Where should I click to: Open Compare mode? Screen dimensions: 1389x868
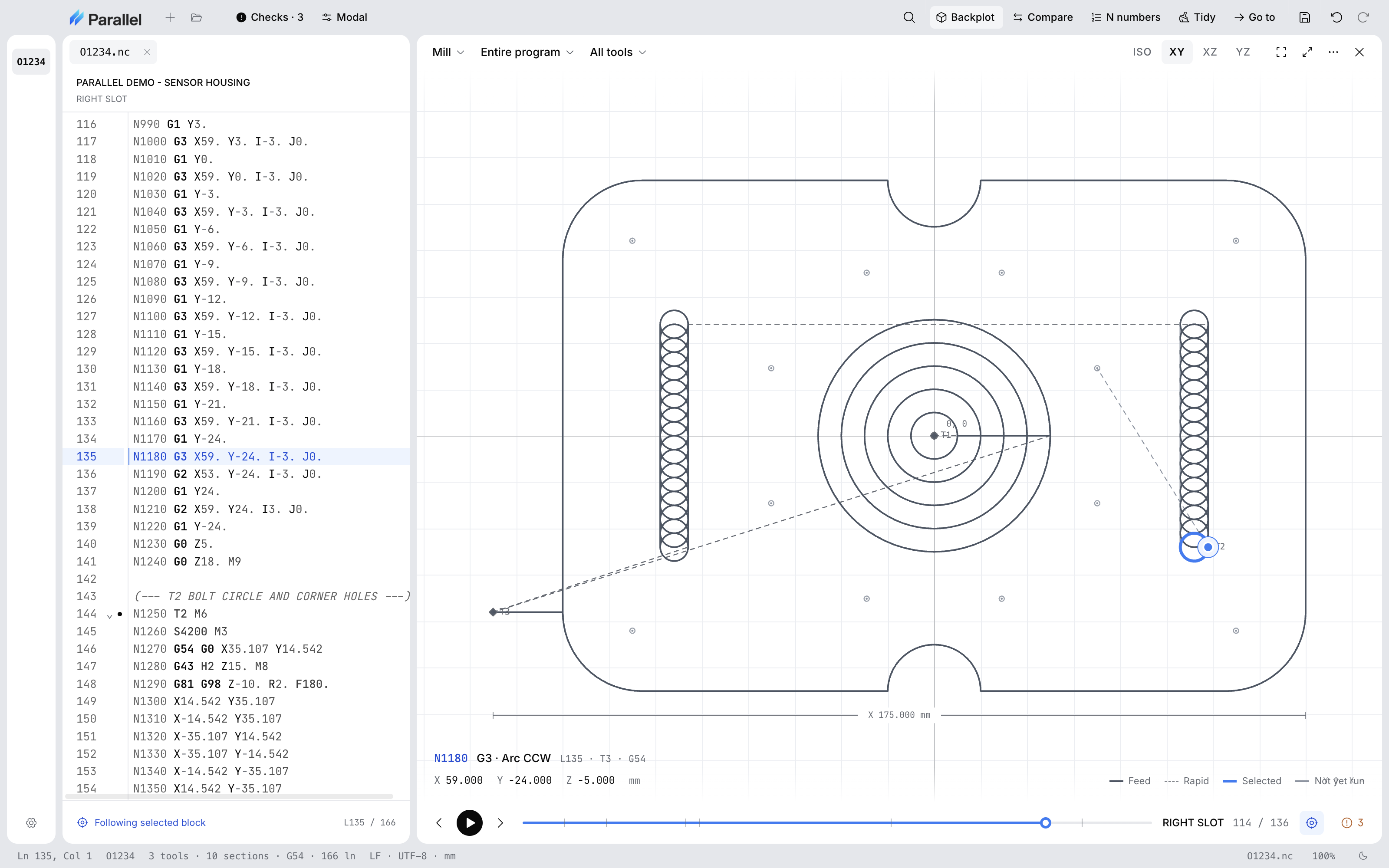(x=1043, y=18)
